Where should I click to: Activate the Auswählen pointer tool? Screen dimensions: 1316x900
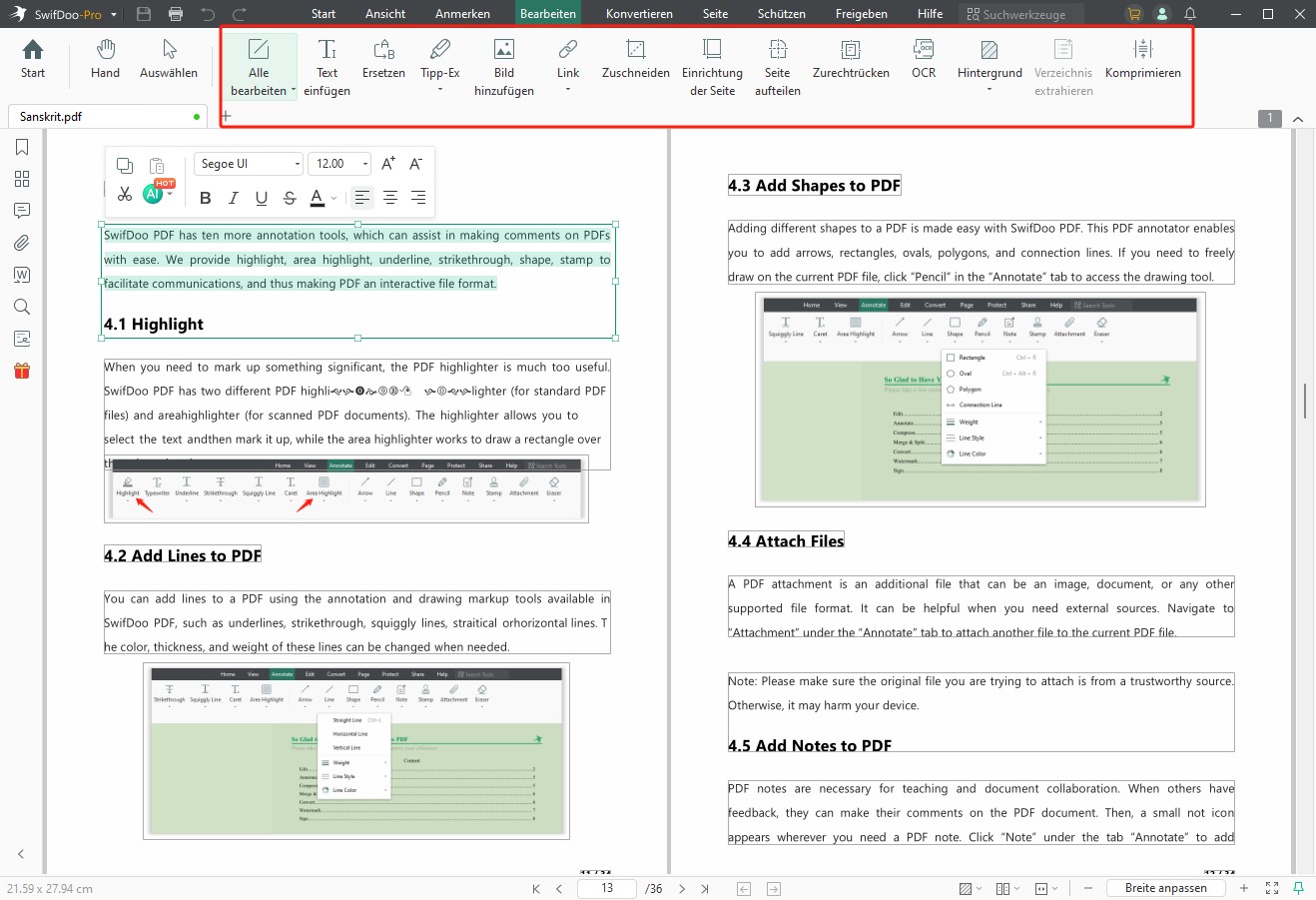[169, 60]
